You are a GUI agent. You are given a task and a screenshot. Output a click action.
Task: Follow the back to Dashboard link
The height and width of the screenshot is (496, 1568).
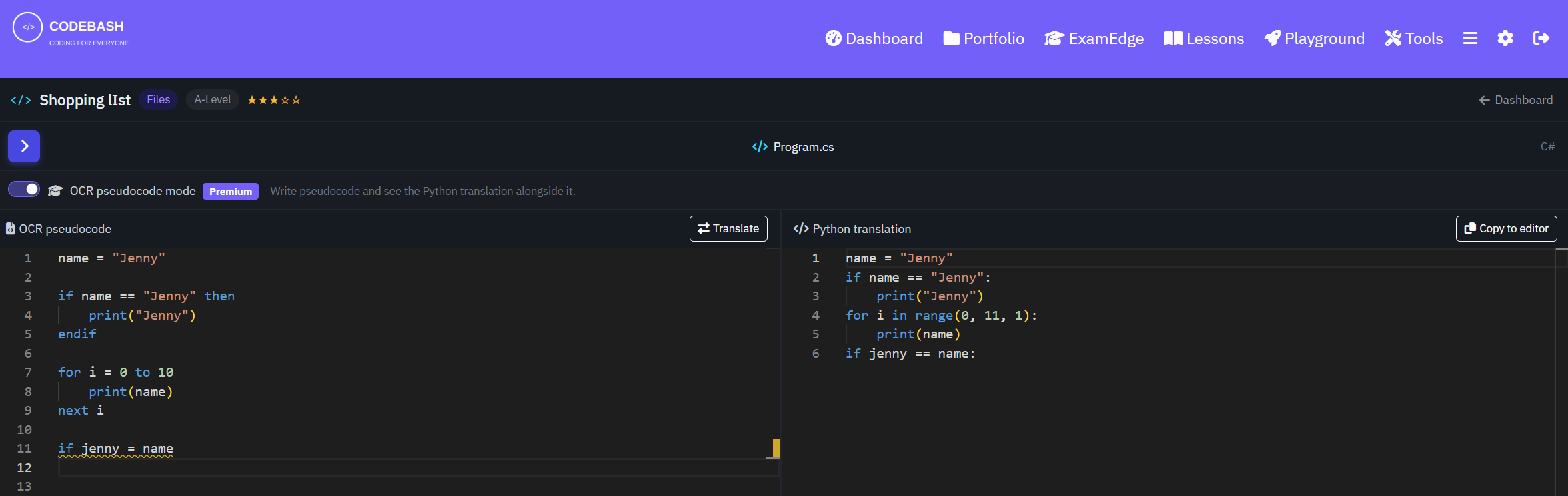[x=1516, y=100]
